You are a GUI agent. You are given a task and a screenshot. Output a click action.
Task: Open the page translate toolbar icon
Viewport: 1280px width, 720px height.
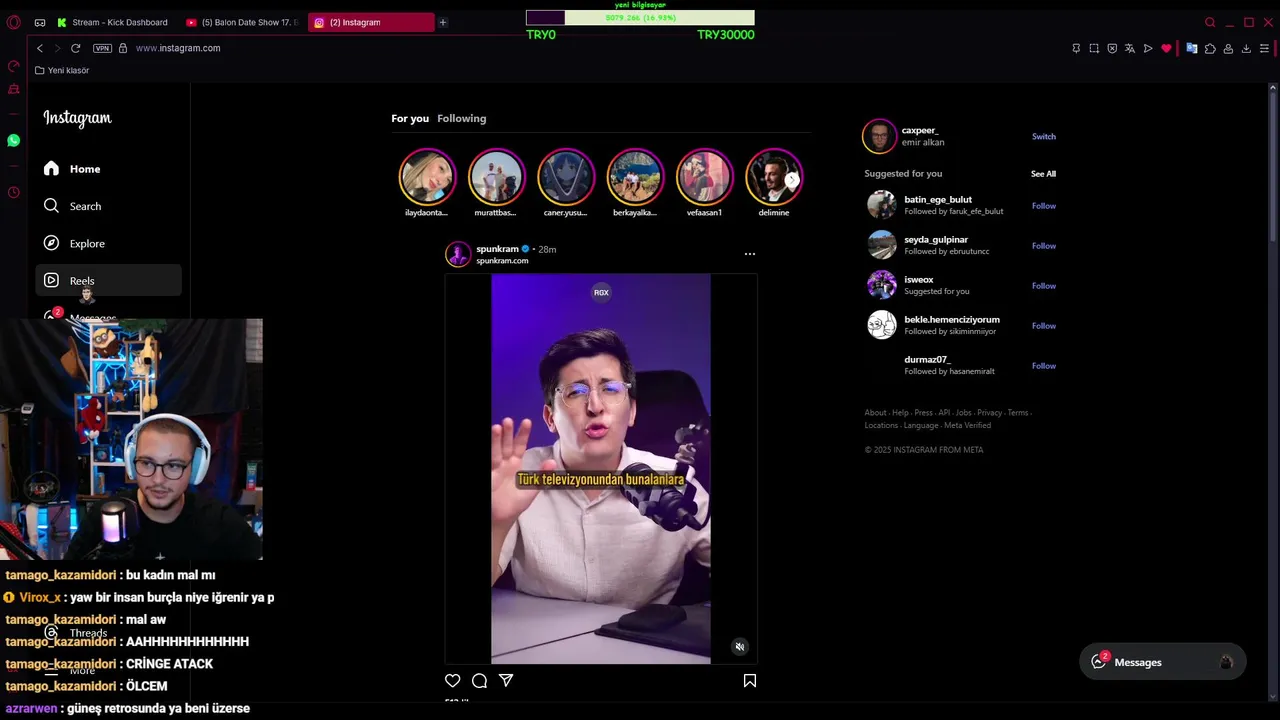pos(1130,48)
